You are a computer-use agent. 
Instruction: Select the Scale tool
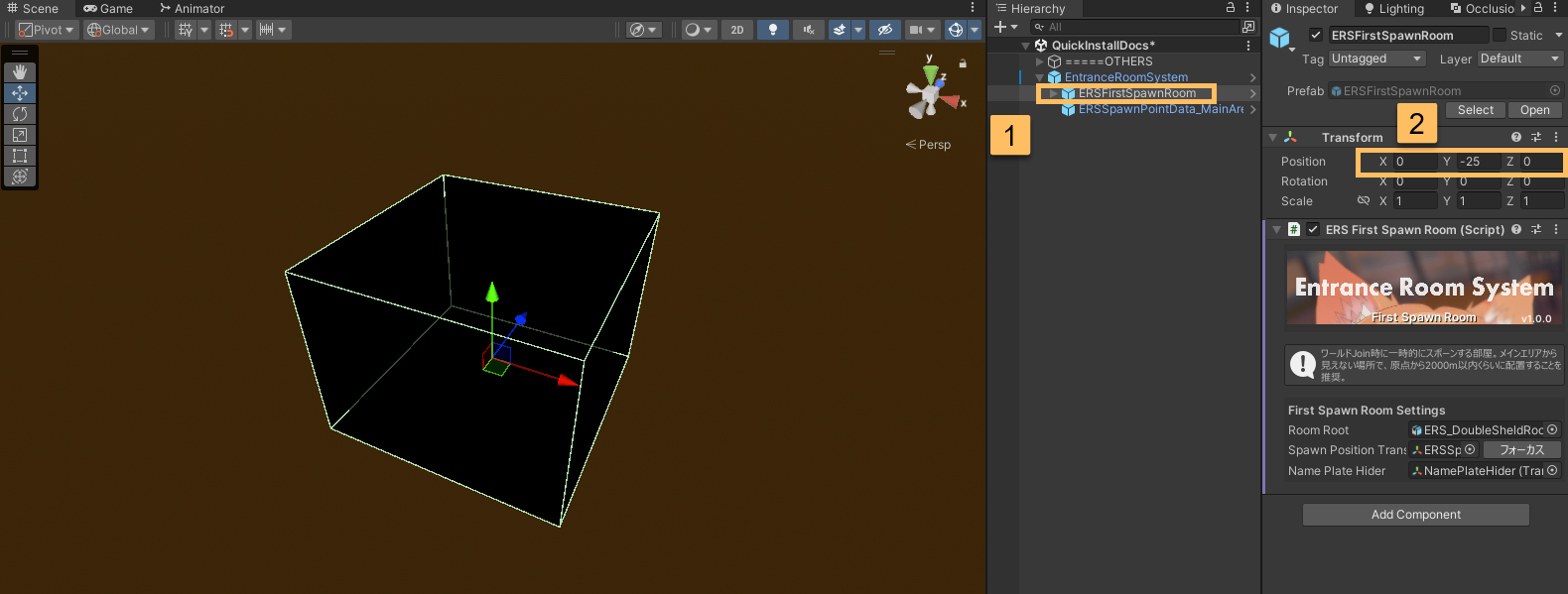click(x=20, y=135)
